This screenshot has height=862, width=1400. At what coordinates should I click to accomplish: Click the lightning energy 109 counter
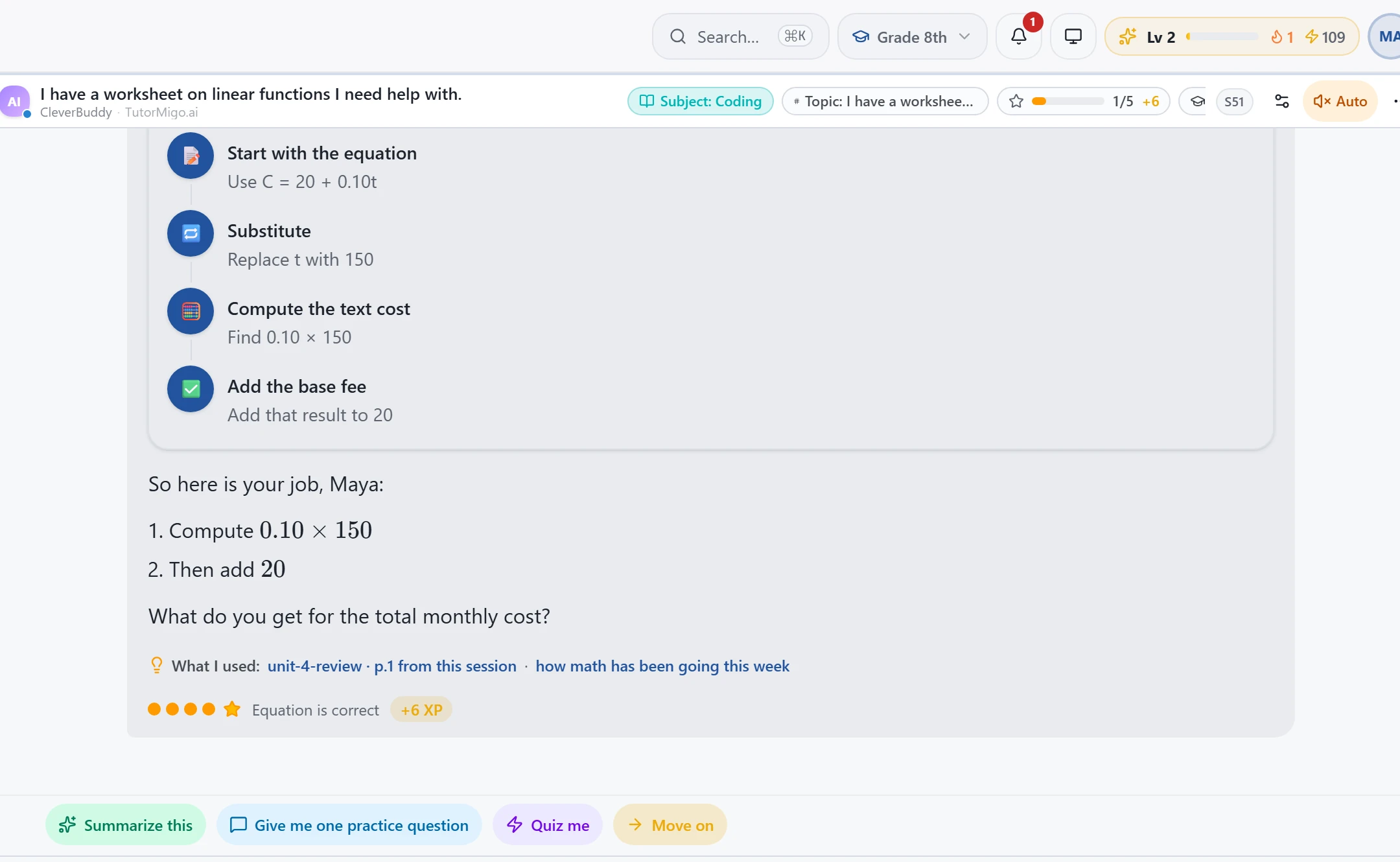tap(1325, 37)
